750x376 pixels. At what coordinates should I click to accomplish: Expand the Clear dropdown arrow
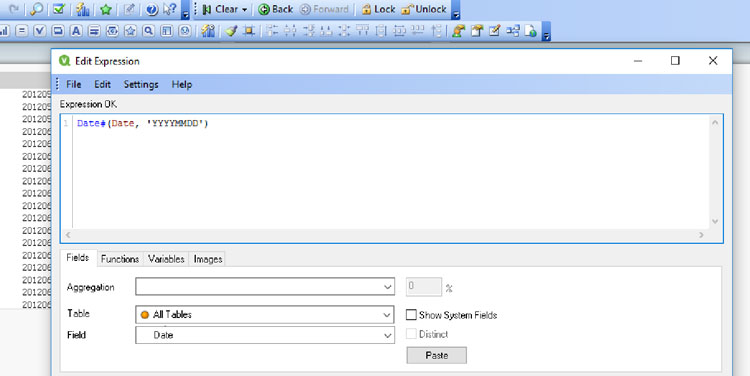click(244, 10)
